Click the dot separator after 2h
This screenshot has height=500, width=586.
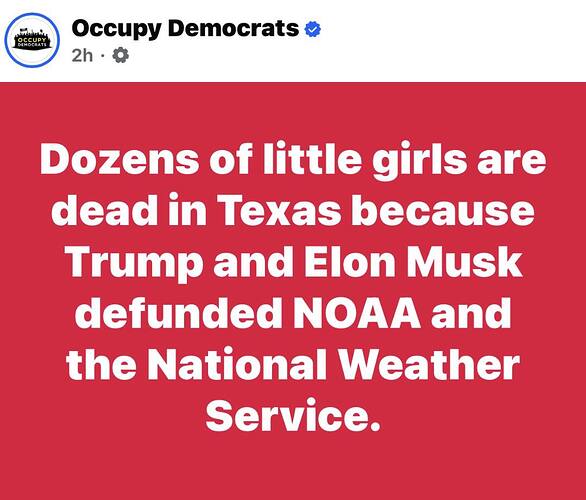(x=102, y=56)
